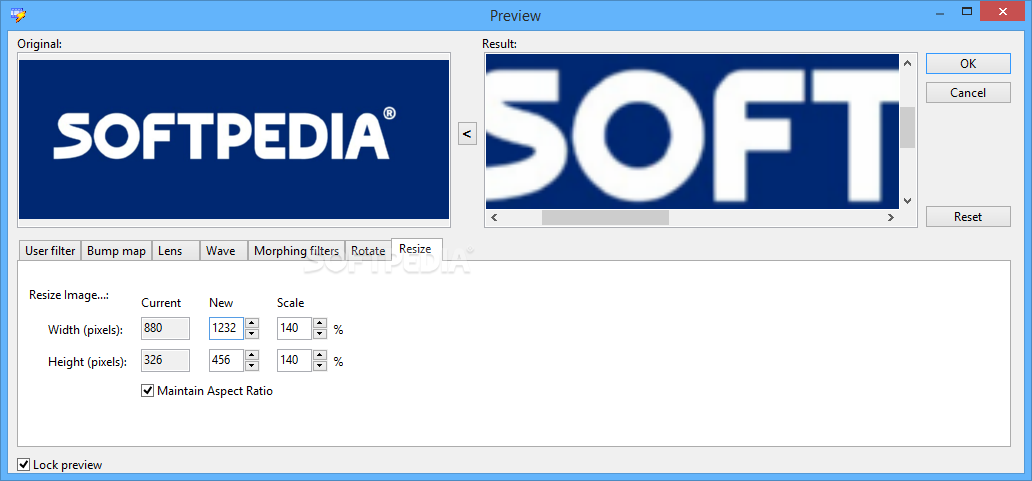Click the width Scale field showing 140
This screenshot has height=481, width=1032.
coord(294,328)
